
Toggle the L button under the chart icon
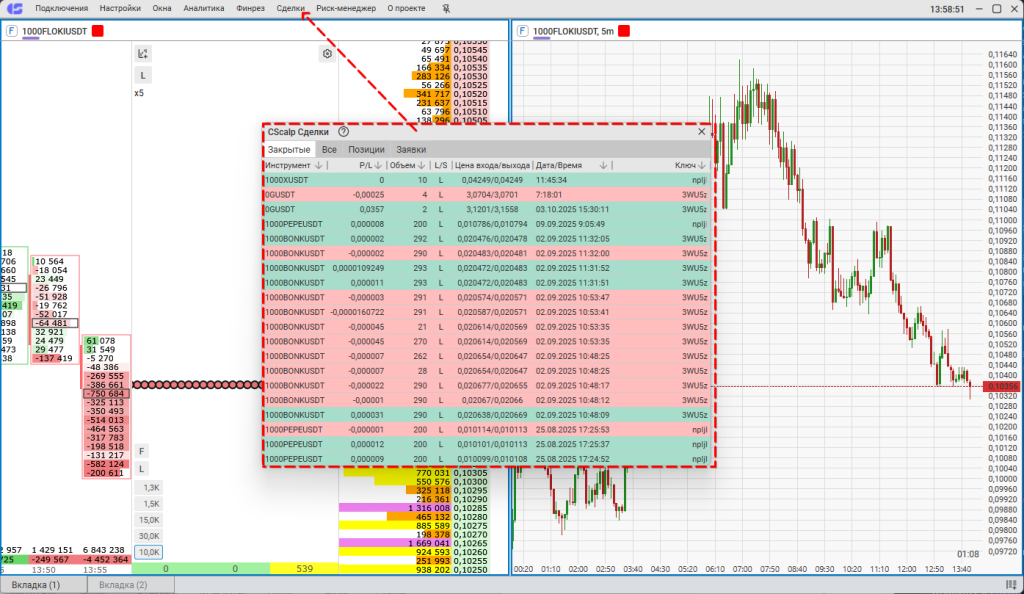click(143, 75)
